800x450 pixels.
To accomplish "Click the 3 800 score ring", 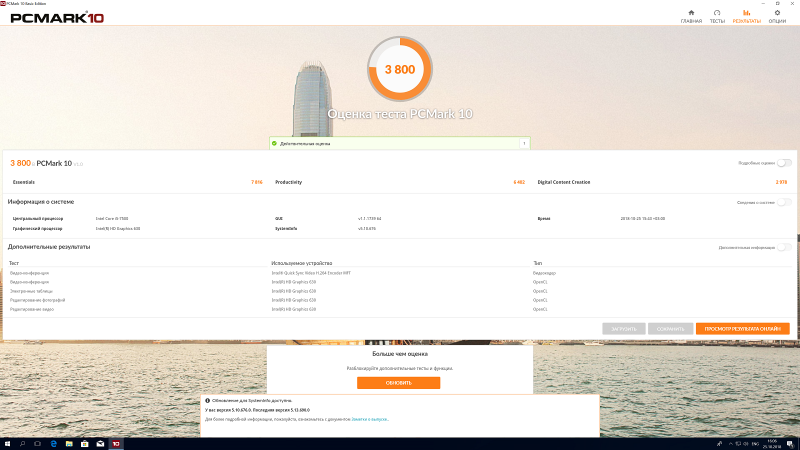I will [x=399, y=69].
